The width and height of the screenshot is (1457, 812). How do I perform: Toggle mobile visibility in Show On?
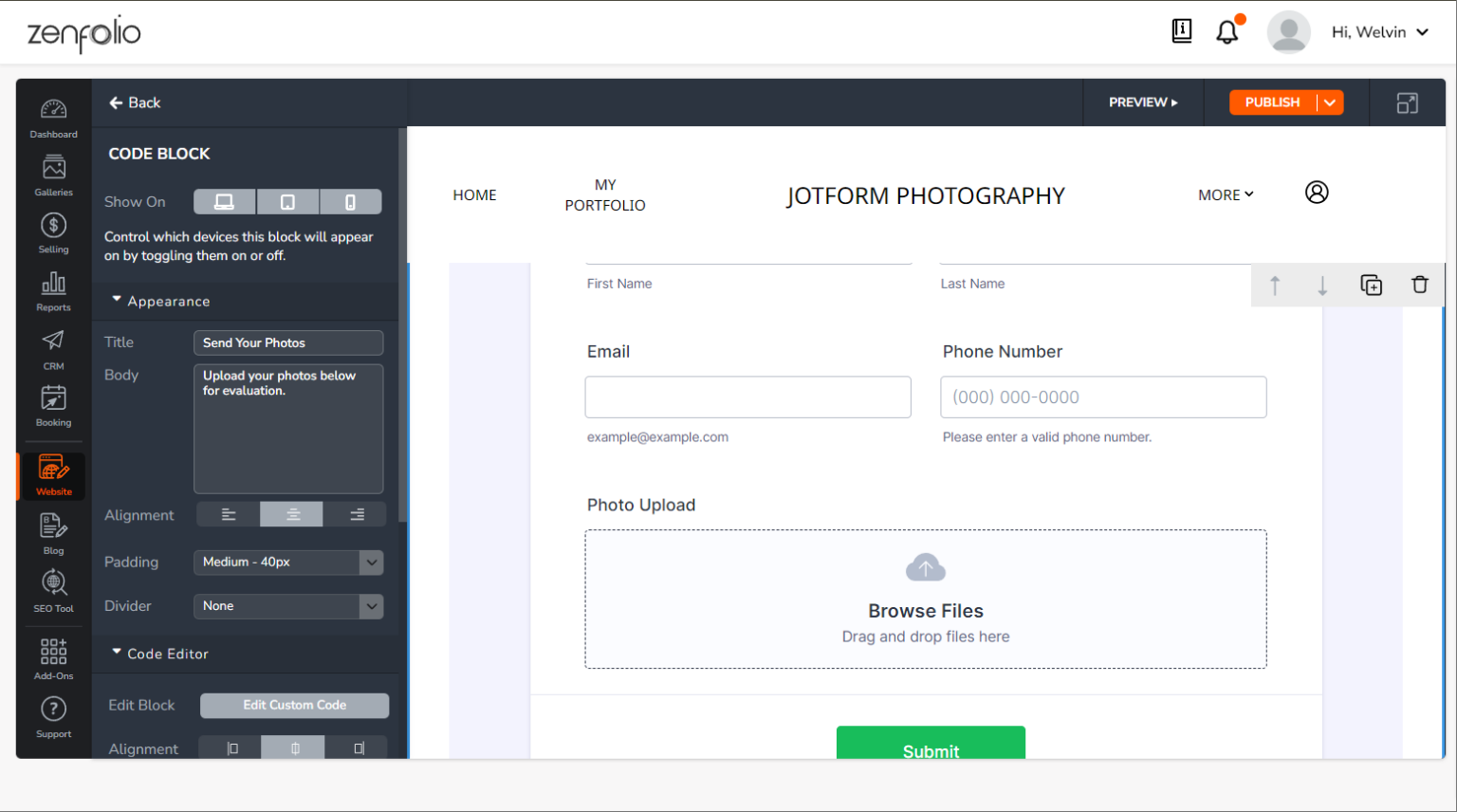point(350,201)
